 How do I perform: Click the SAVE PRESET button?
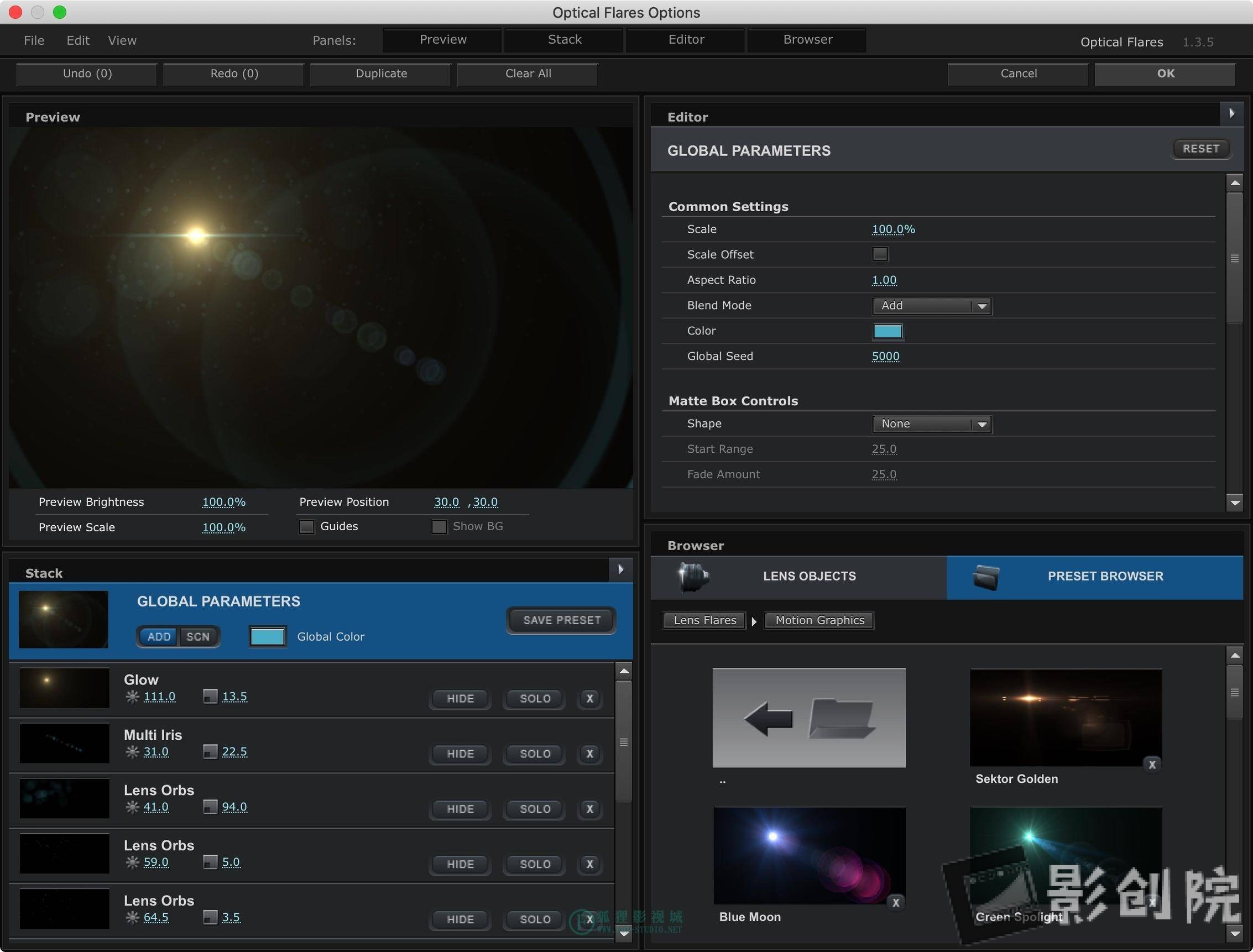(561, 620)
